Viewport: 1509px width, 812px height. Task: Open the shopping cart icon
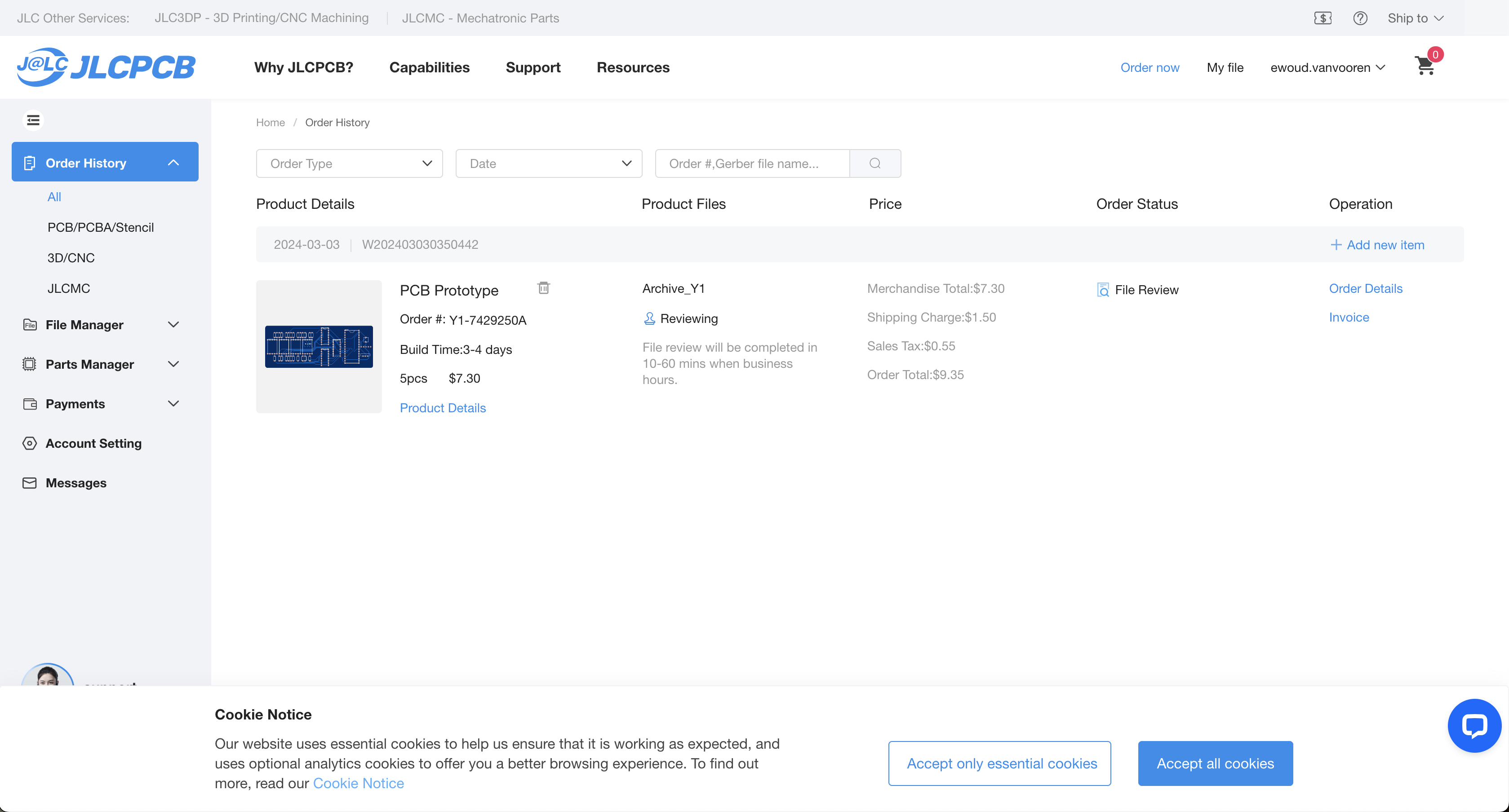[x=1425, y=66]
